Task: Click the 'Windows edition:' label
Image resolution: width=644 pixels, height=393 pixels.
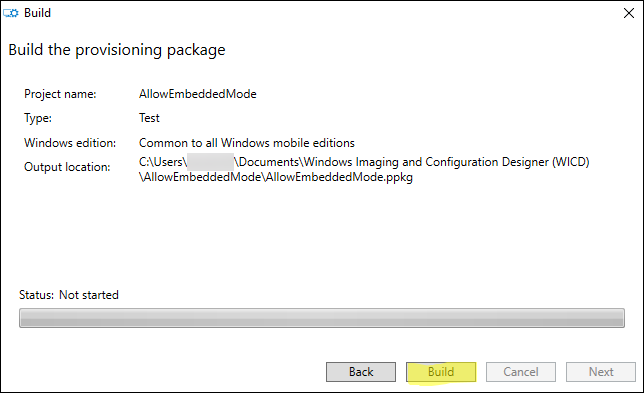Action: [70, 143]
